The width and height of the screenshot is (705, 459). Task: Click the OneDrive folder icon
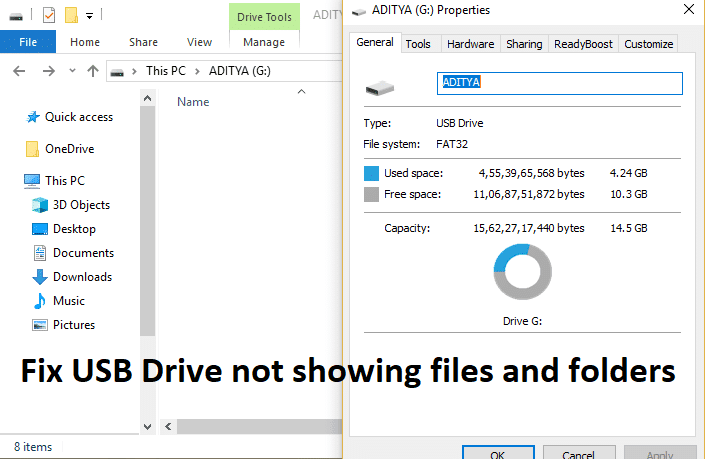[32, 149]
